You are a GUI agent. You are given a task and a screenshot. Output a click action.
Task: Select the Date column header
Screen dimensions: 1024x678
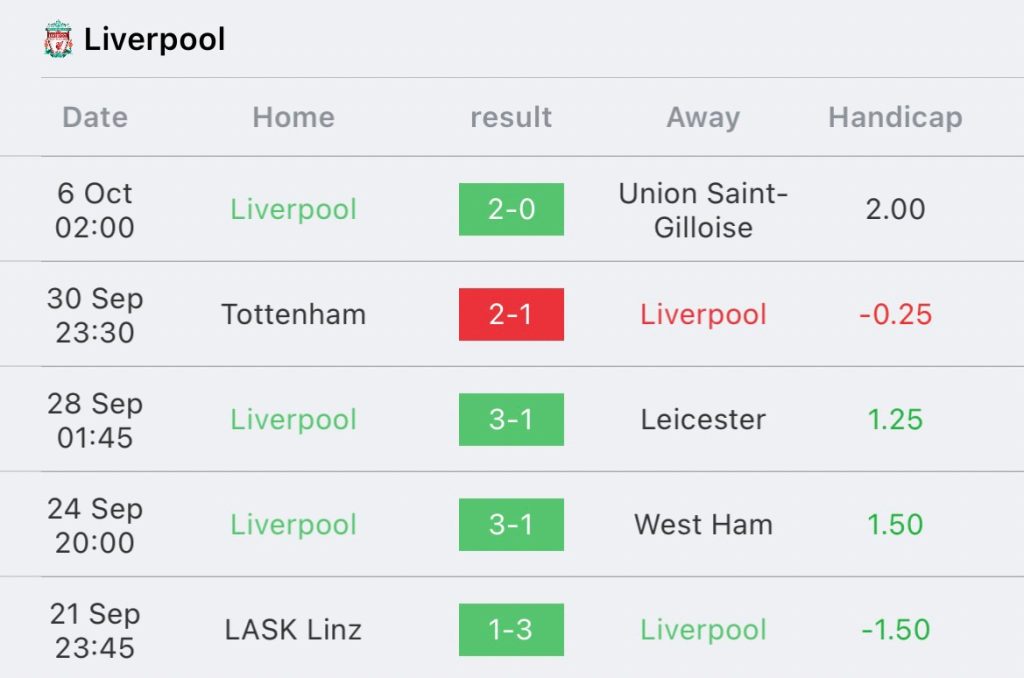click(x=95, y=118)
